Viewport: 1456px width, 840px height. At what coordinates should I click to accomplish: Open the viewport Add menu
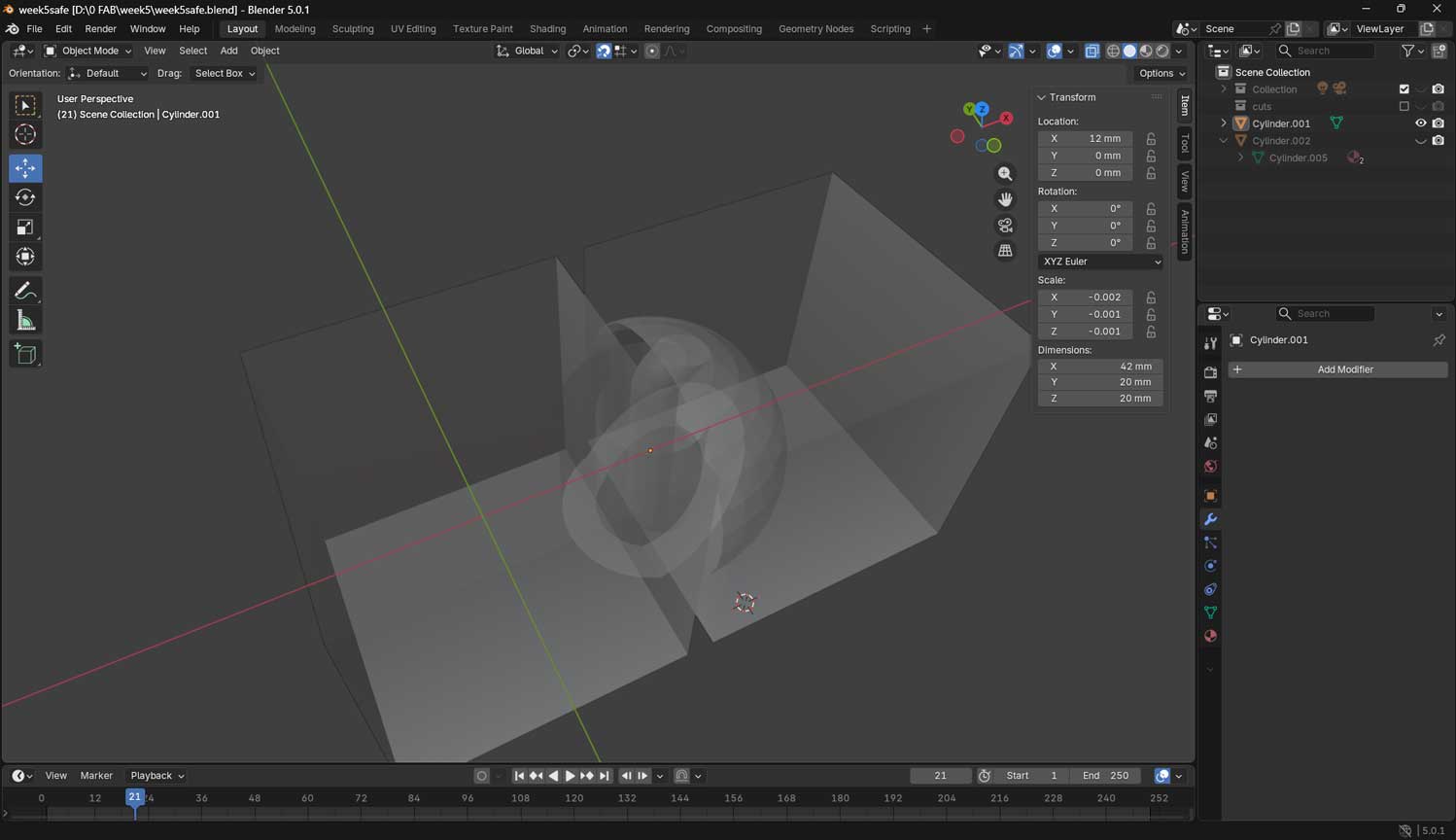[228, 51]
